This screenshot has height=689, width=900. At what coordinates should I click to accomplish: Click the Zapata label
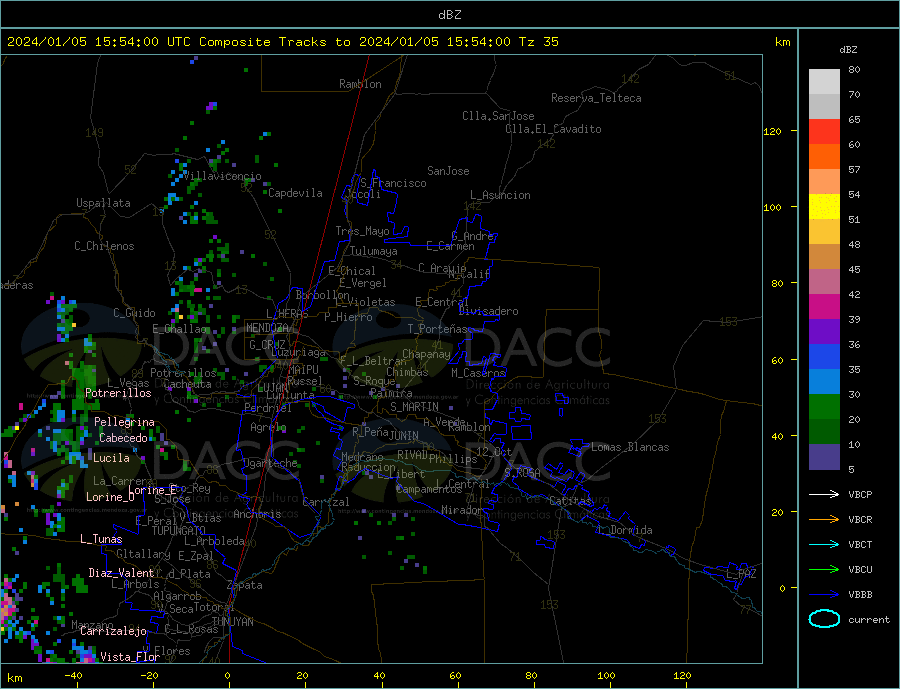click(x=245, y=585)
